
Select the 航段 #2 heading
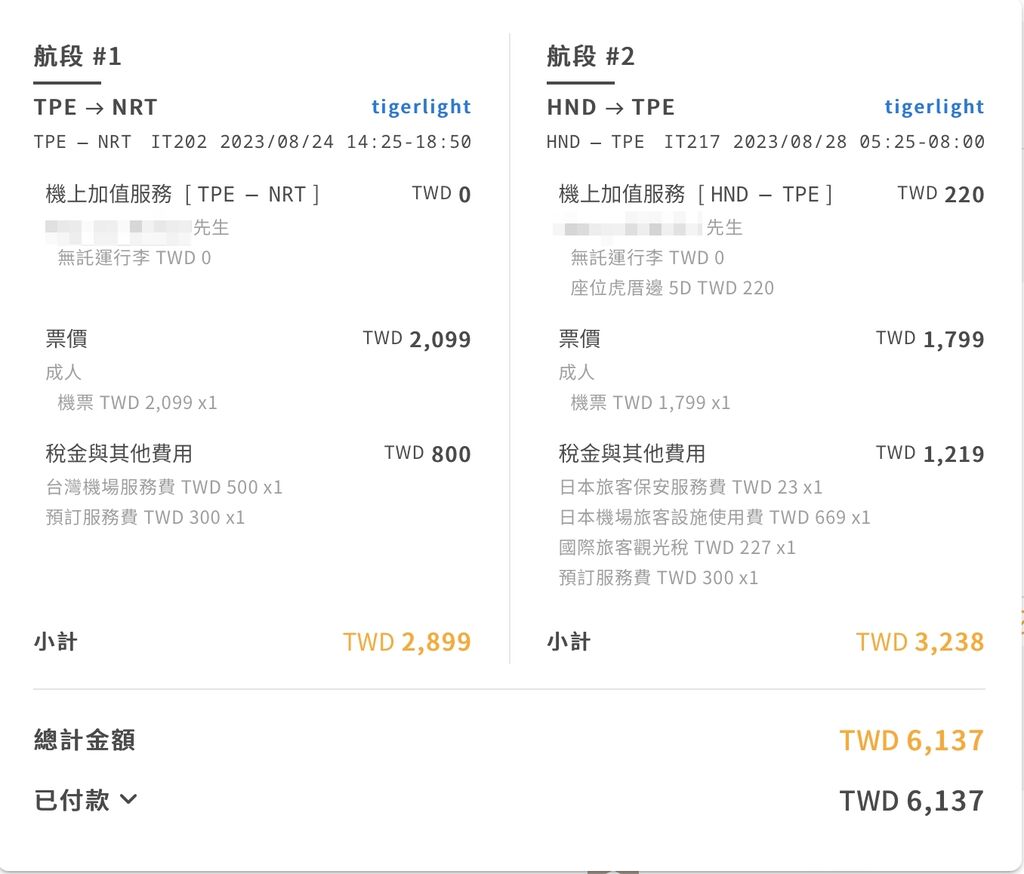click(x=590, y=56)
